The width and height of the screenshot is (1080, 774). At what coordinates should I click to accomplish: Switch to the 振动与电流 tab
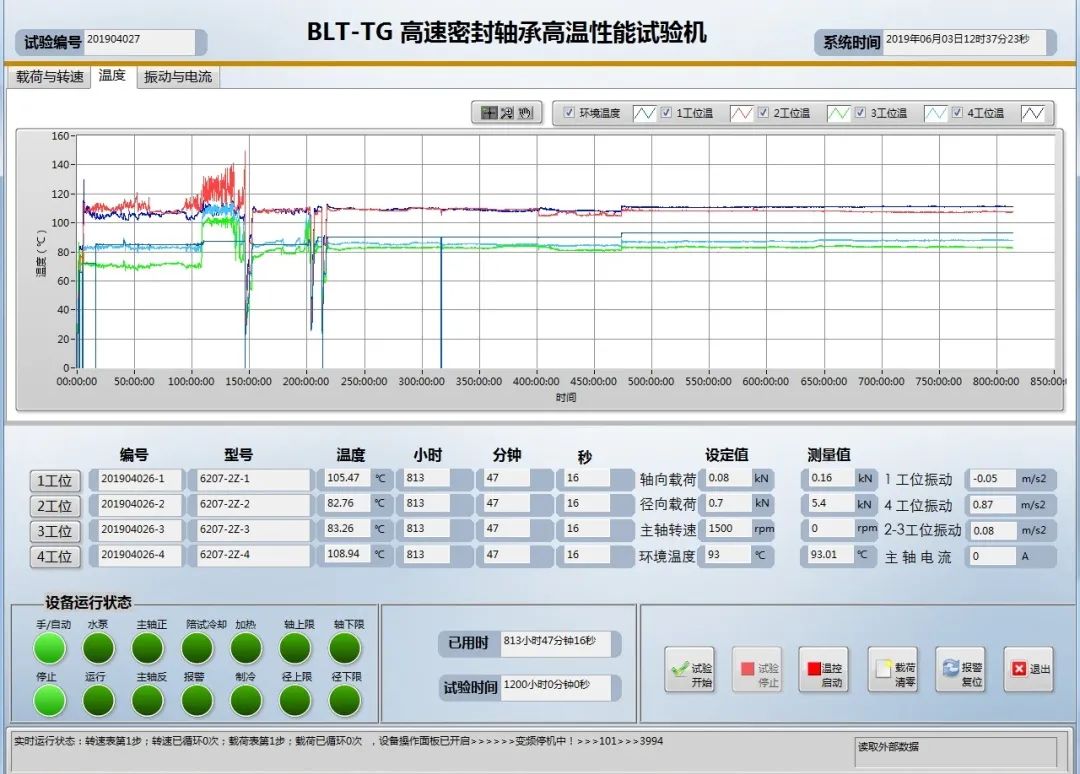177,77
